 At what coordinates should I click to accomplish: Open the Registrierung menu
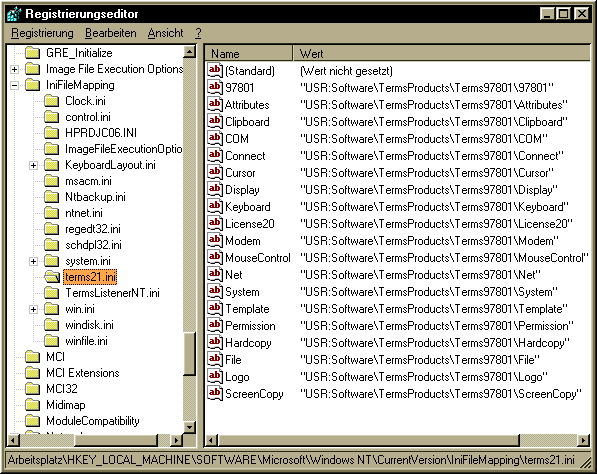[x=42, y=33]
